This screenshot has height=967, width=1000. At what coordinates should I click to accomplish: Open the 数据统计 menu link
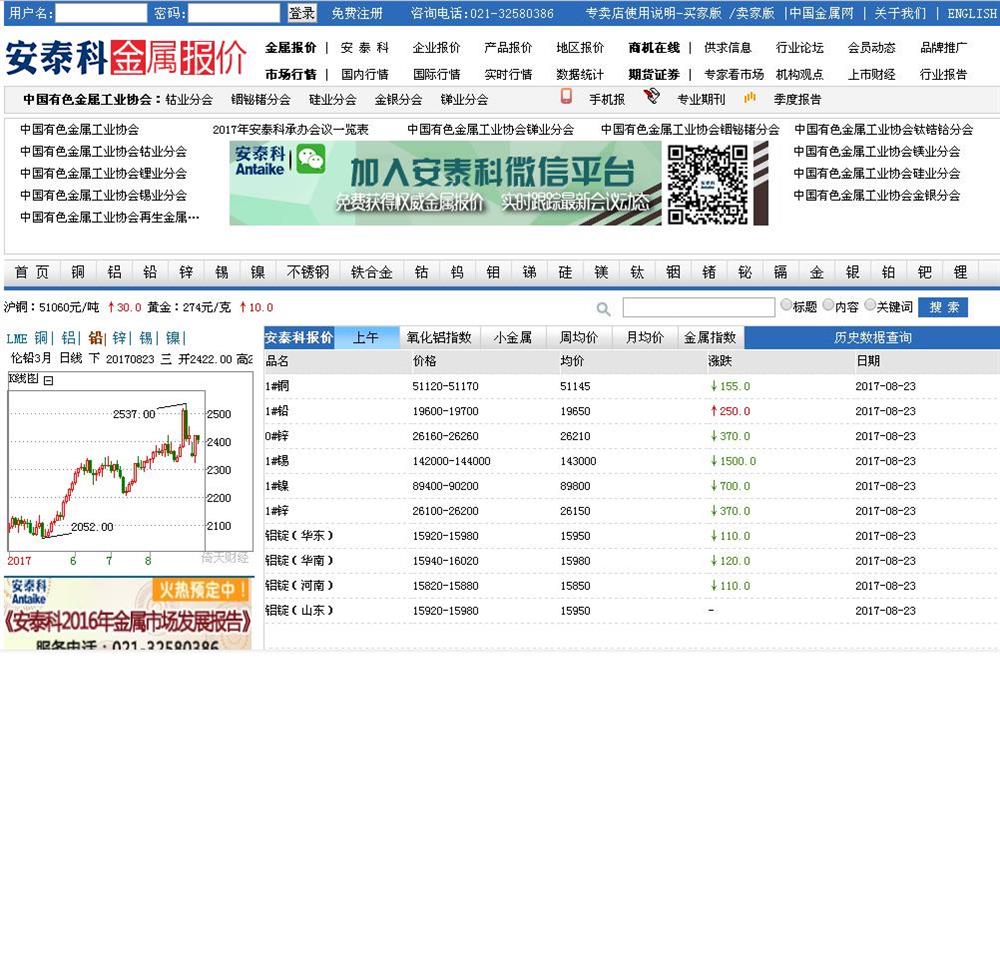click(x=580, y=75)
